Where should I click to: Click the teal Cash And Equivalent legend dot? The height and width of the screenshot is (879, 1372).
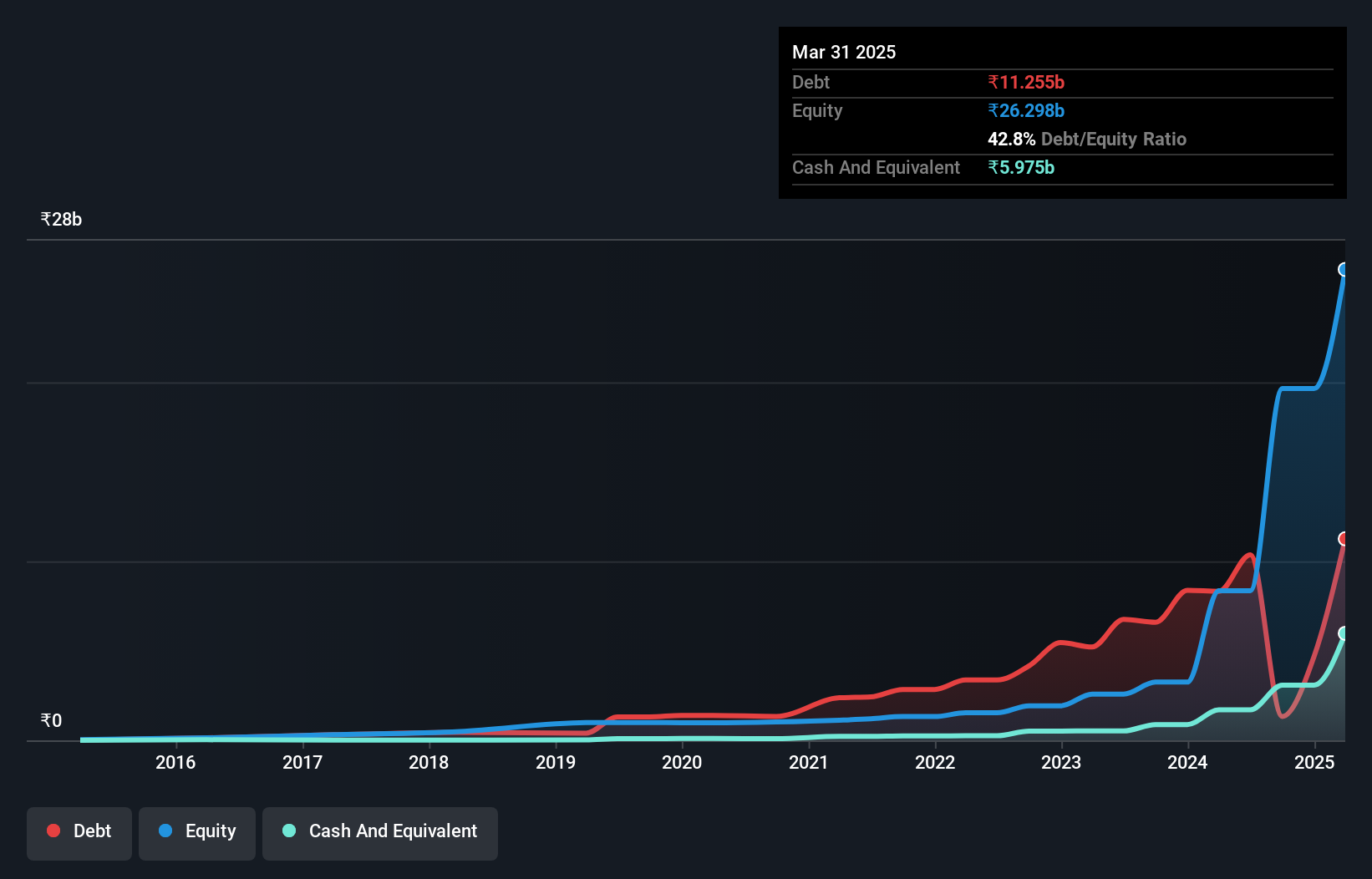click(287, 831)
